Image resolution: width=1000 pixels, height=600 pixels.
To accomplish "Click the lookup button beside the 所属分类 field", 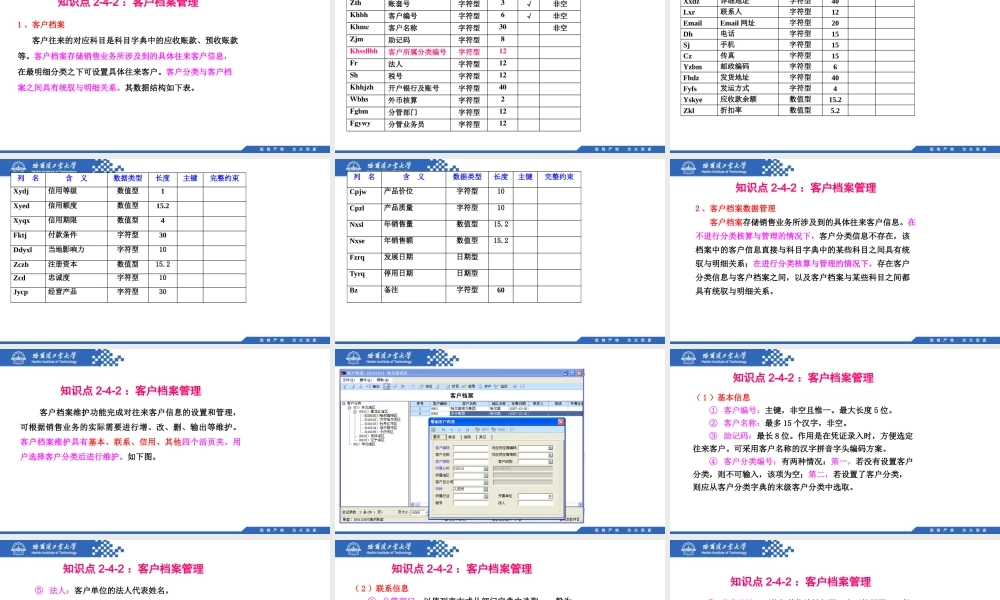I will coord(486,468).
